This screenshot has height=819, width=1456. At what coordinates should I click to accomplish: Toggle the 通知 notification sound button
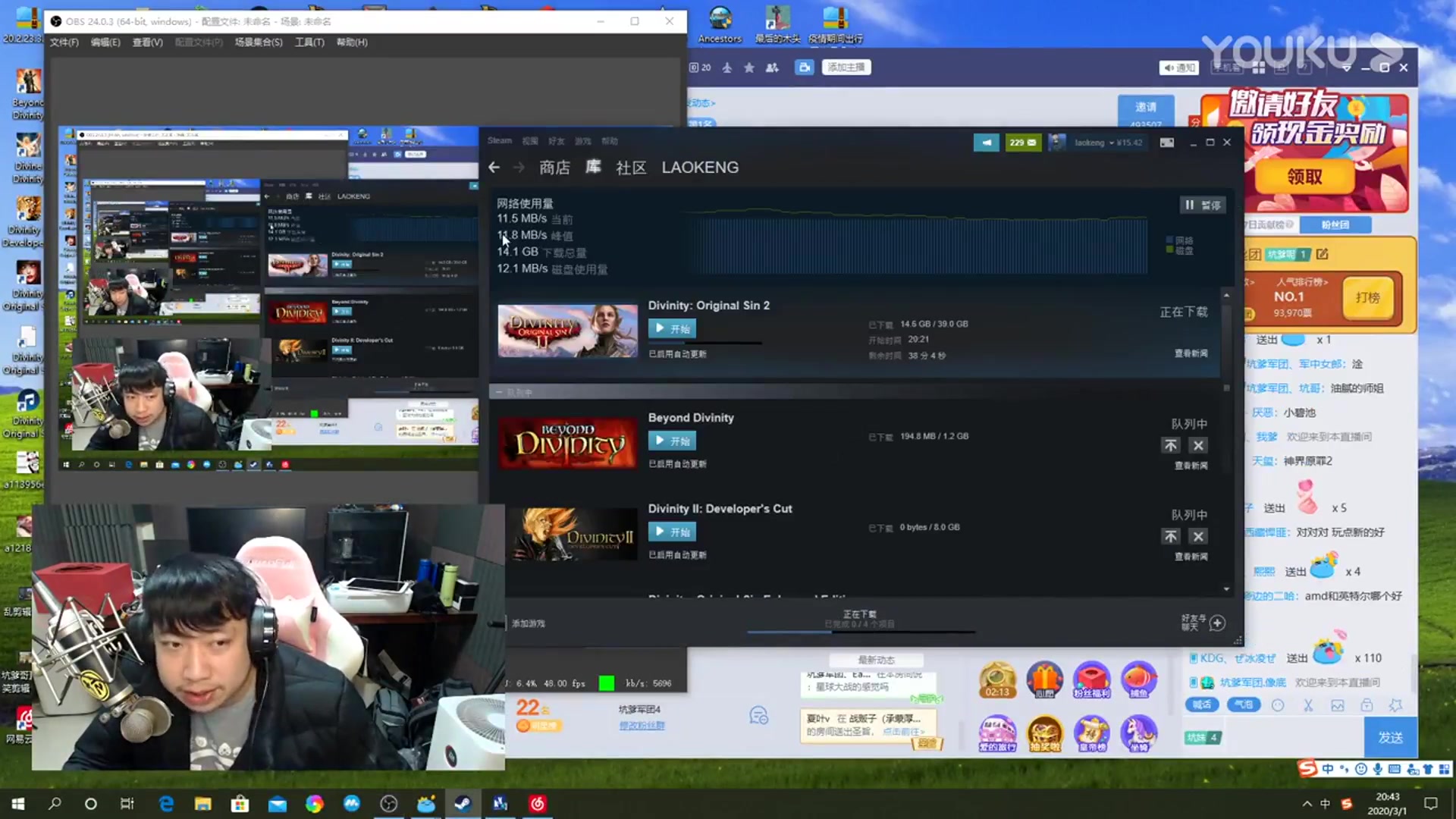pos(1179,67)
